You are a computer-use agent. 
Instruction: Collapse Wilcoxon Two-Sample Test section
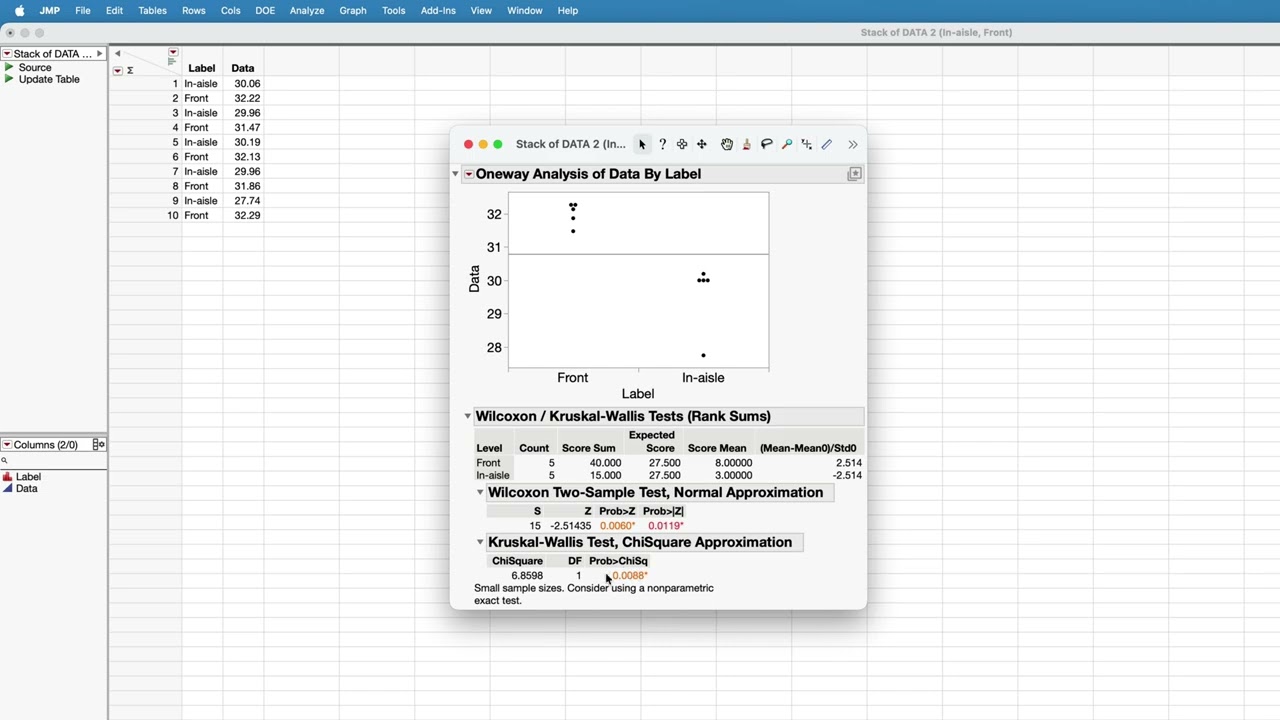click(x=480, y=492)
